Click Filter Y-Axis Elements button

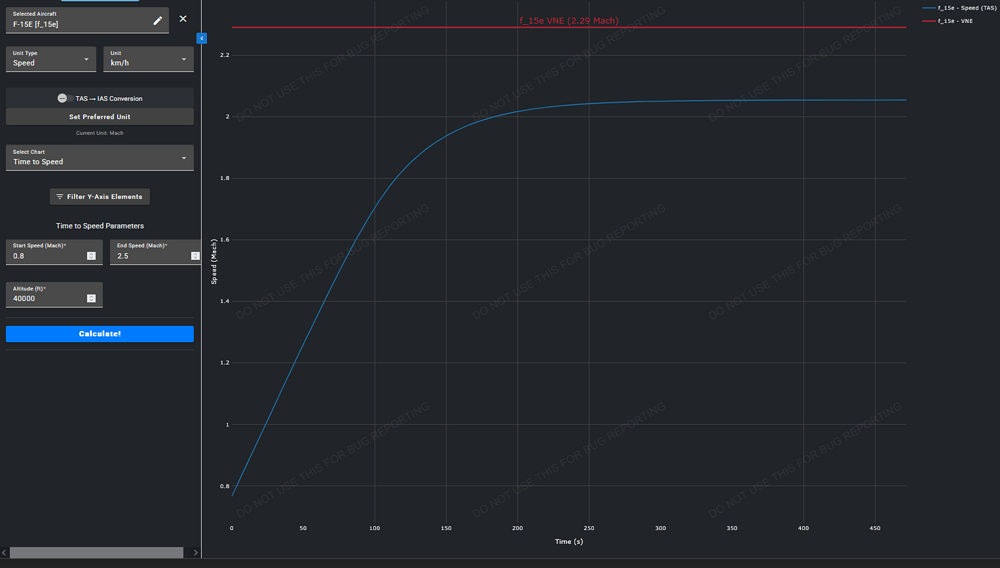point(99,196)
